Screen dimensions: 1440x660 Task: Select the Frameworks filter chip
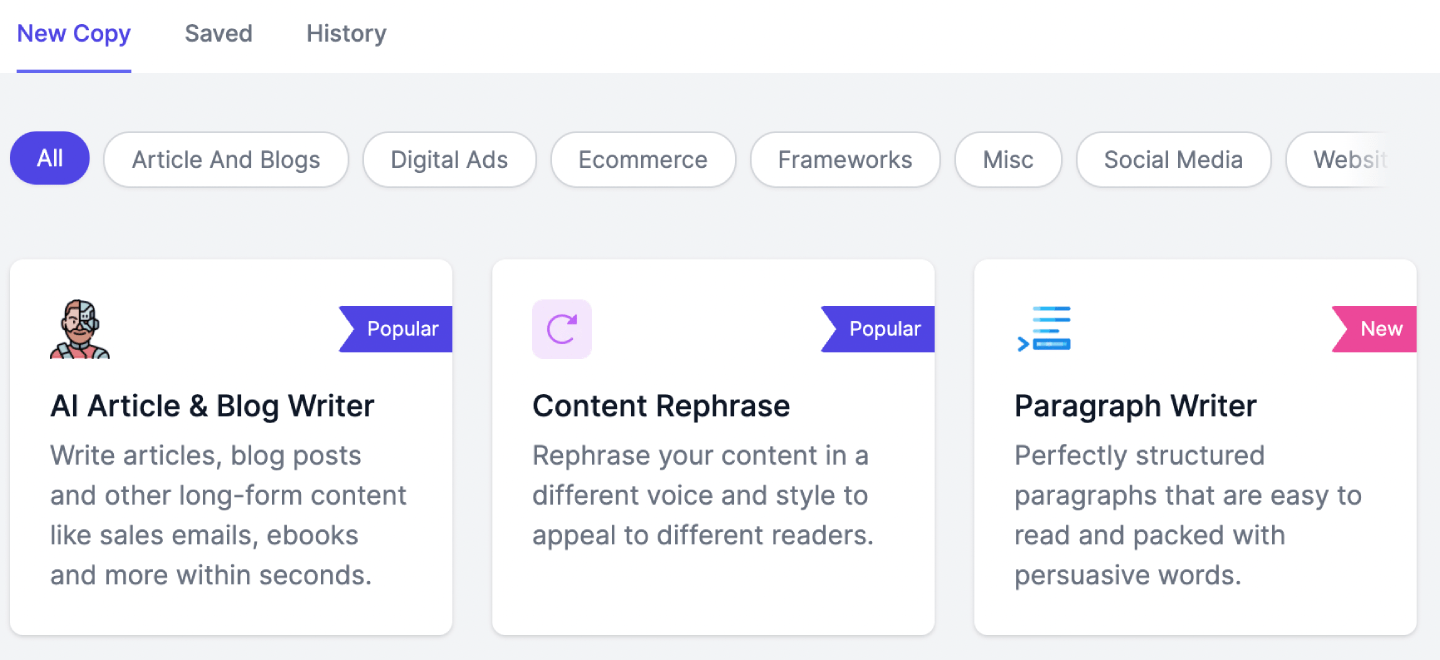click(845, 160)
